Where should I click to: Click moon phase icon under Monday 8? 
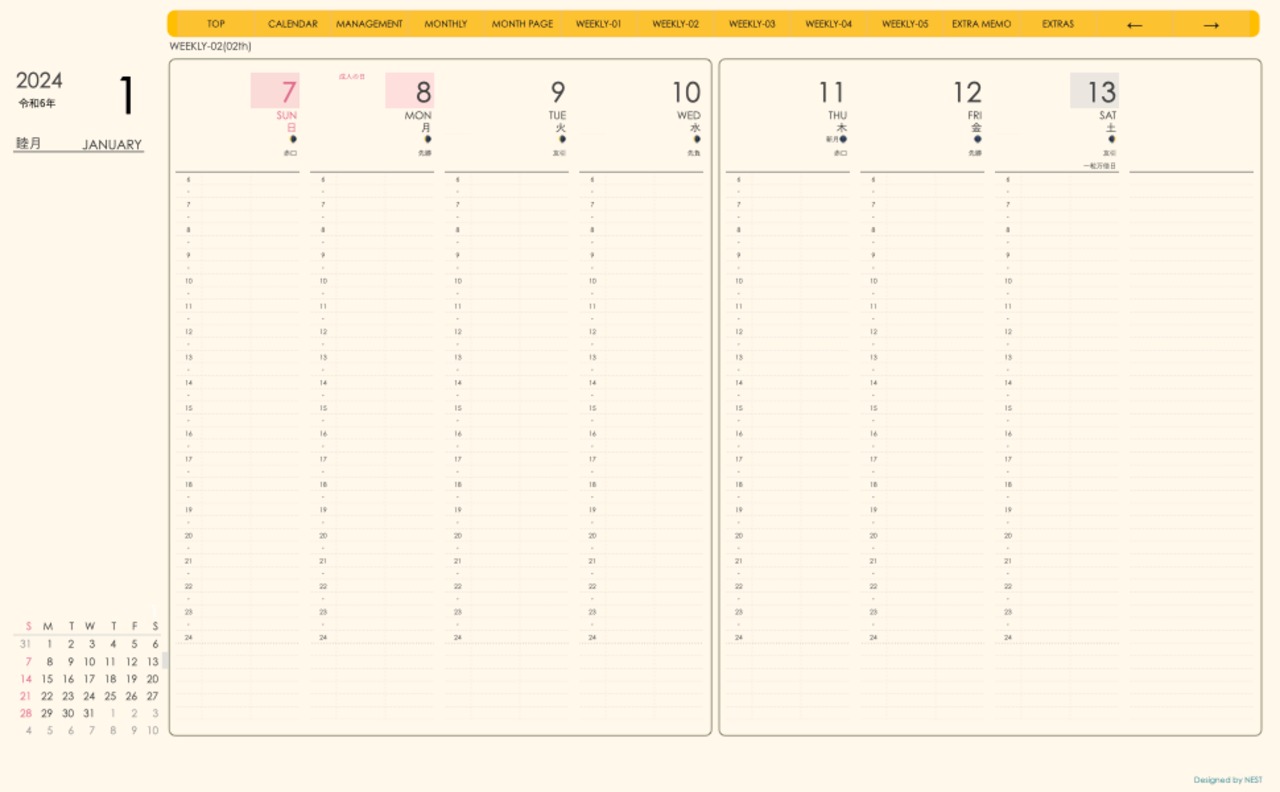click(x=428, y=139)
